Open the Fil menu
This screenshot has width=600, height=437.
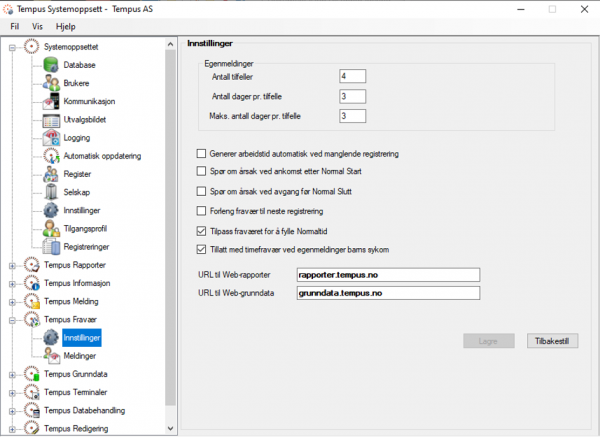click(15, 26)
